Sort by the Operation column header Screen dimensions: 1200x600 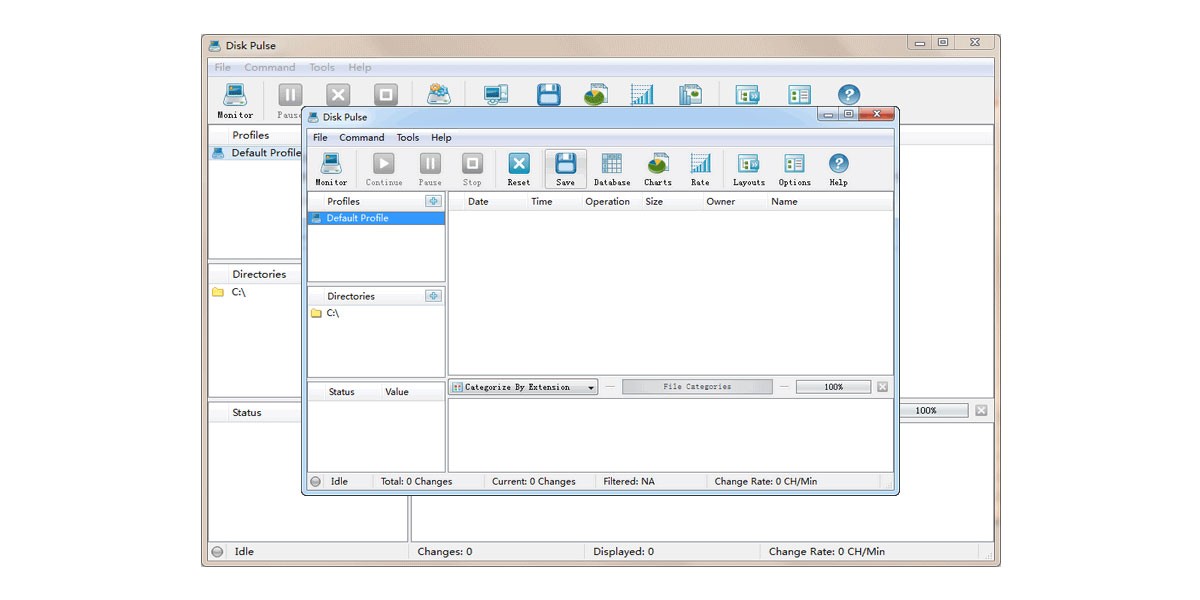(608, 201)
